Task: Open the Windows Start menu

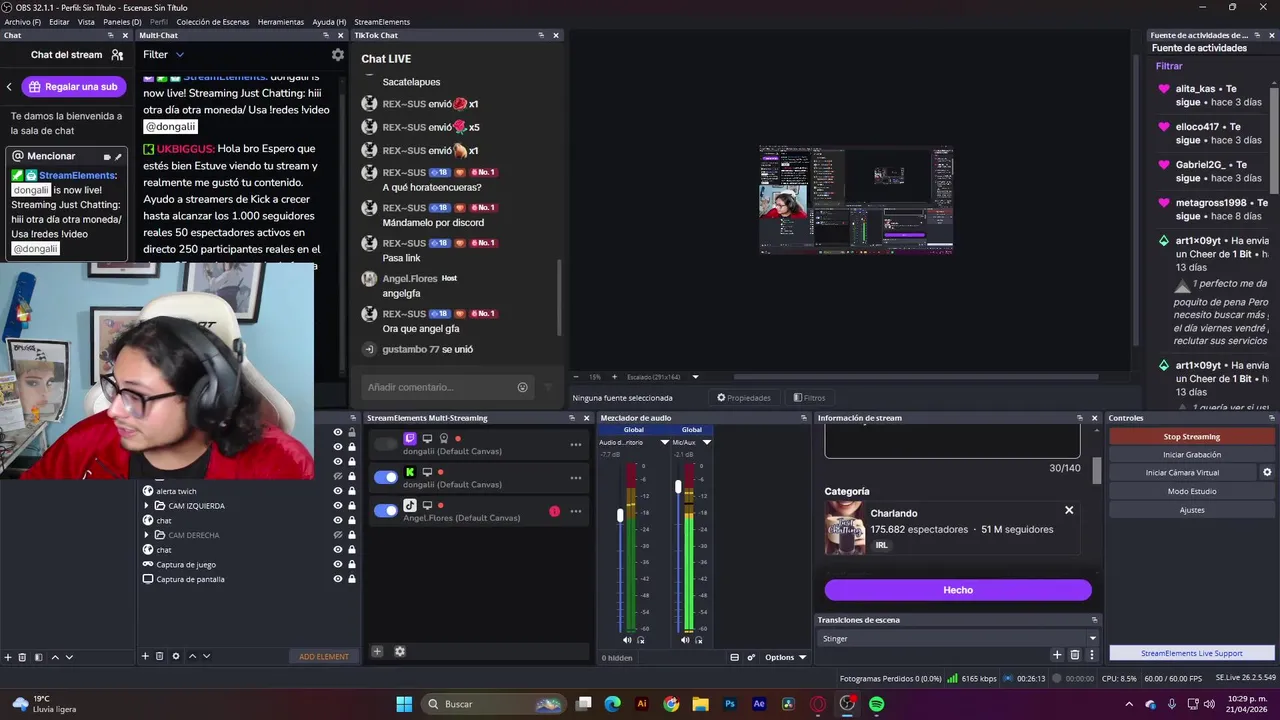Action: point(404,704)
